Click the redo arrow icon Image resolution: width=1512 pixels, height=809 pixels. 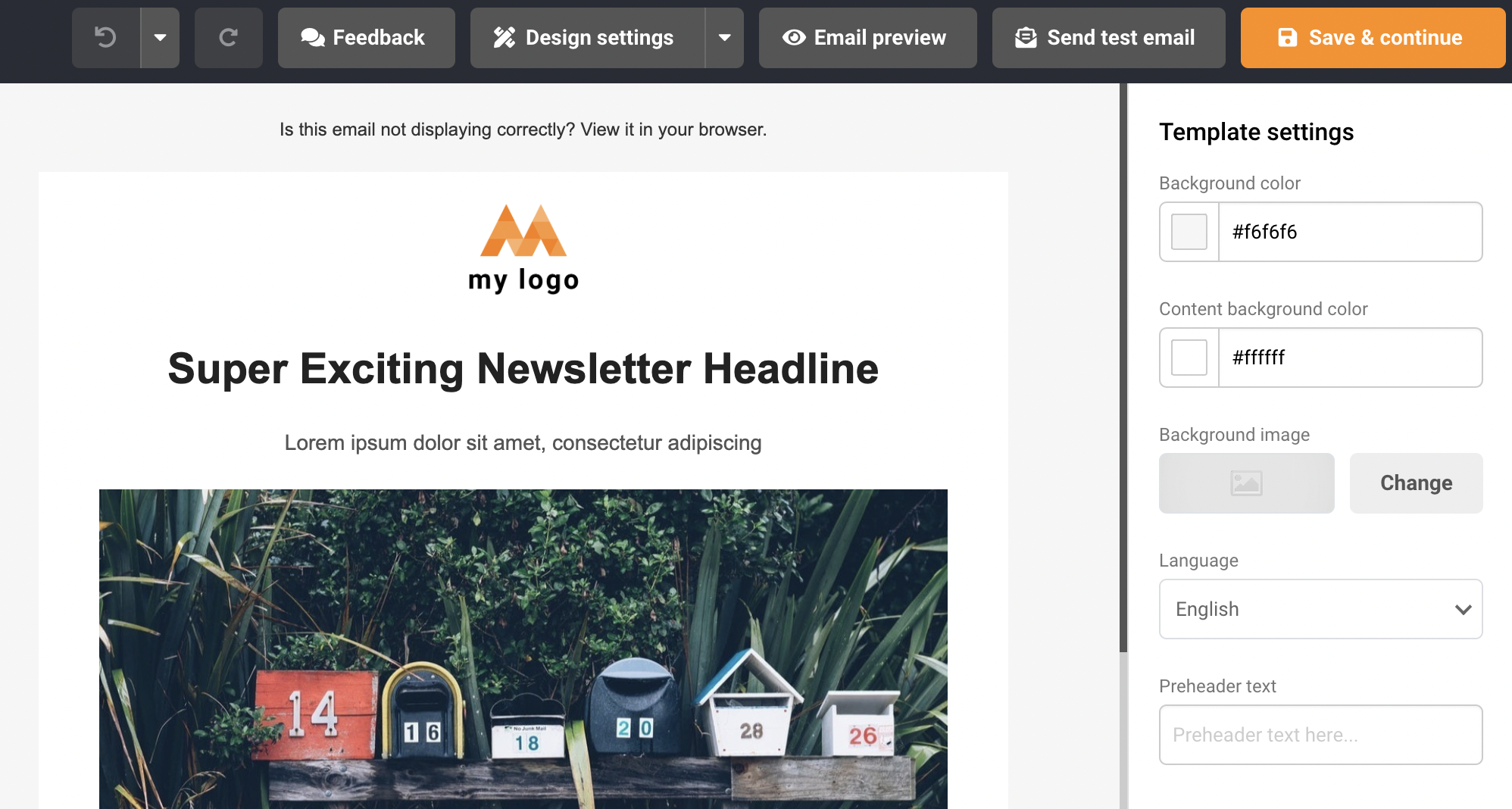(229, 37)
